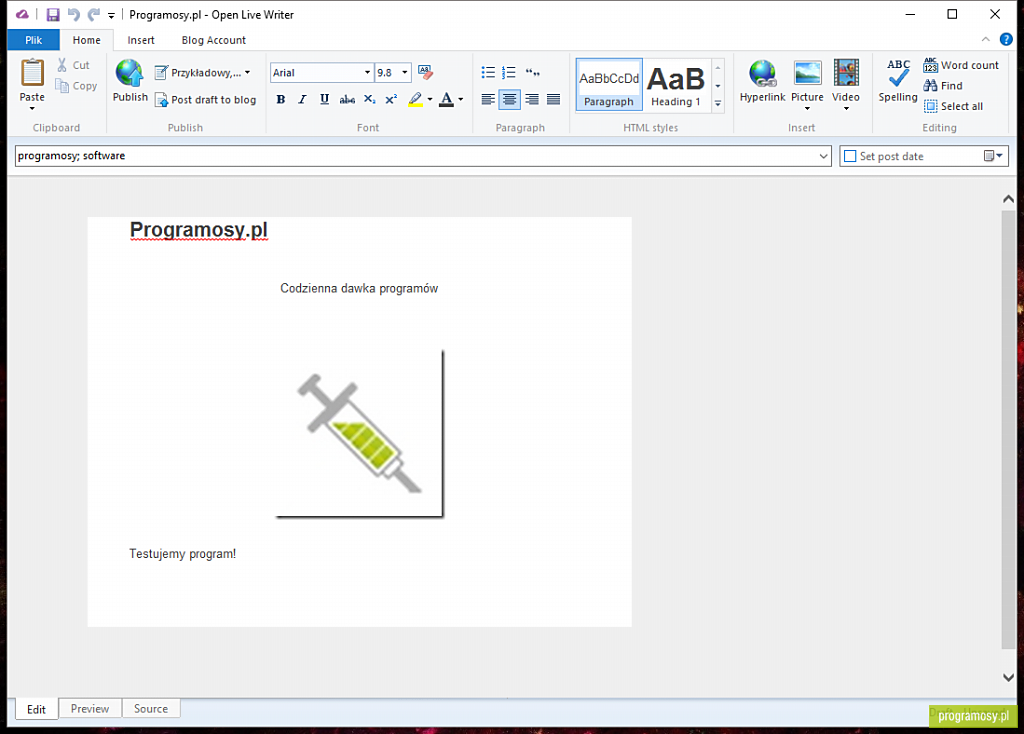Click the Copy icon
The image size is (1024, 734).
[62, 86]
